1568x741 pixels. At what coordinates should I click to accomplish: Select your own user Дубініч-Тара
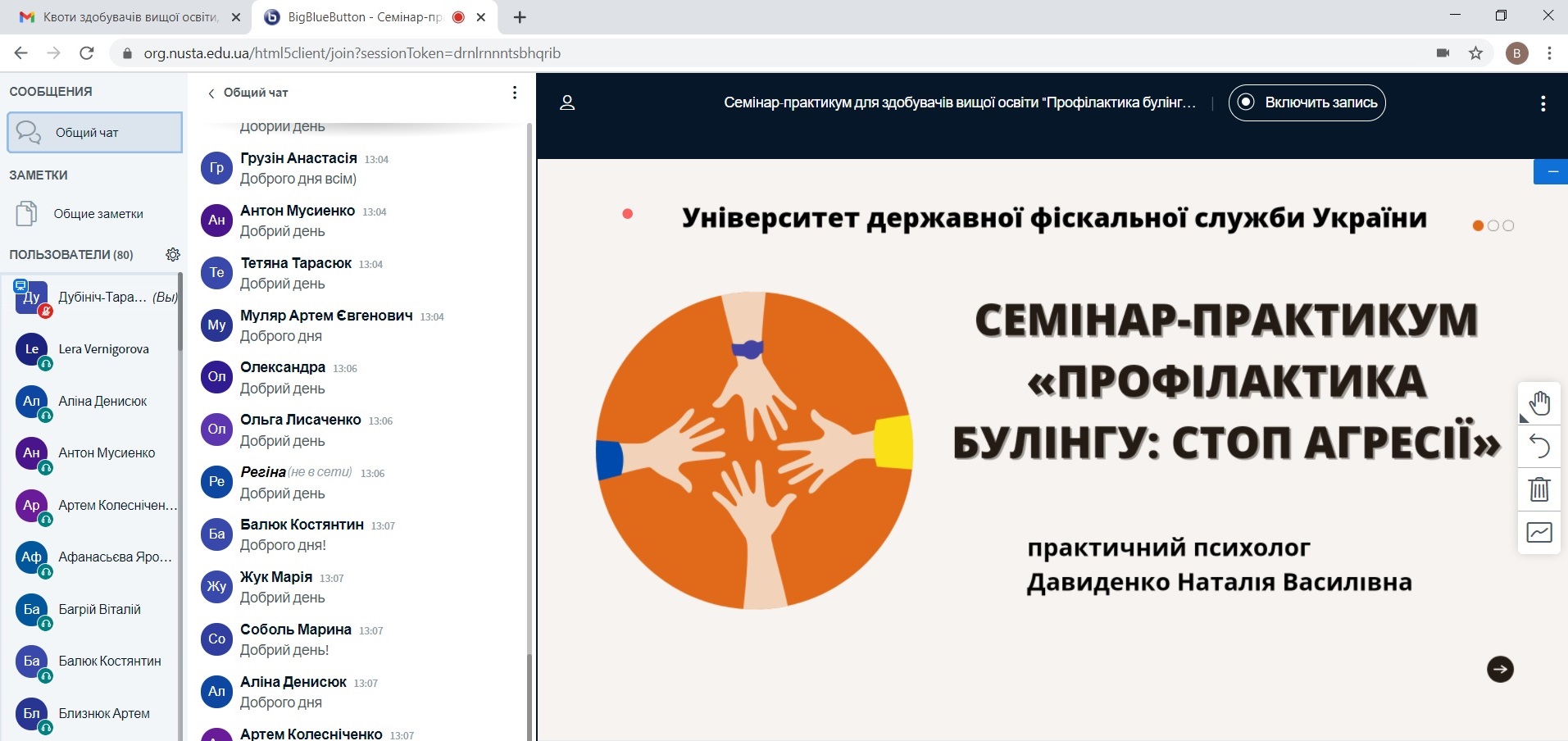pyautogui.click(x=95, y=298)
